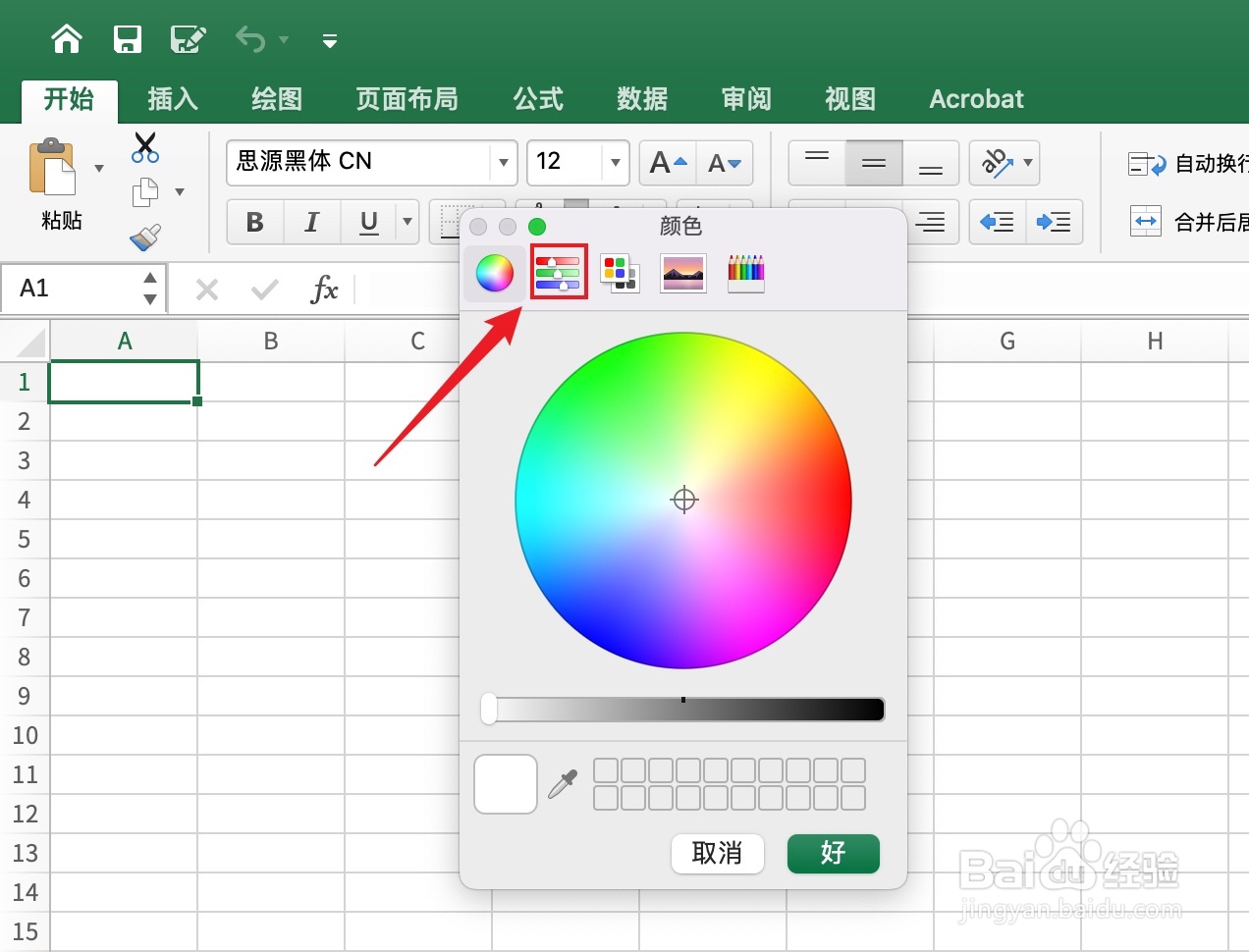
Task: Save the workbook with floppy icon
Action: click(128, 39)
